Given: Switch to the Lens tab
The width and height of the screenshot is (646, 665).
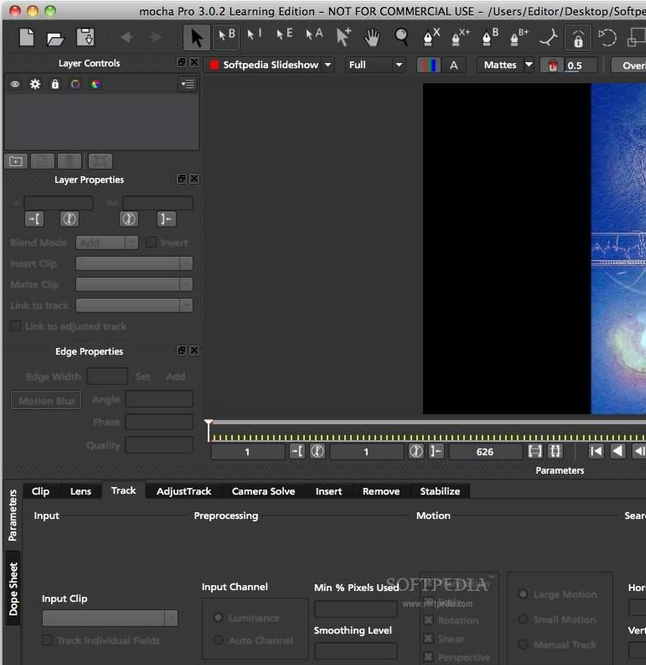Looking at the screenshot, I should coord(81,491).
